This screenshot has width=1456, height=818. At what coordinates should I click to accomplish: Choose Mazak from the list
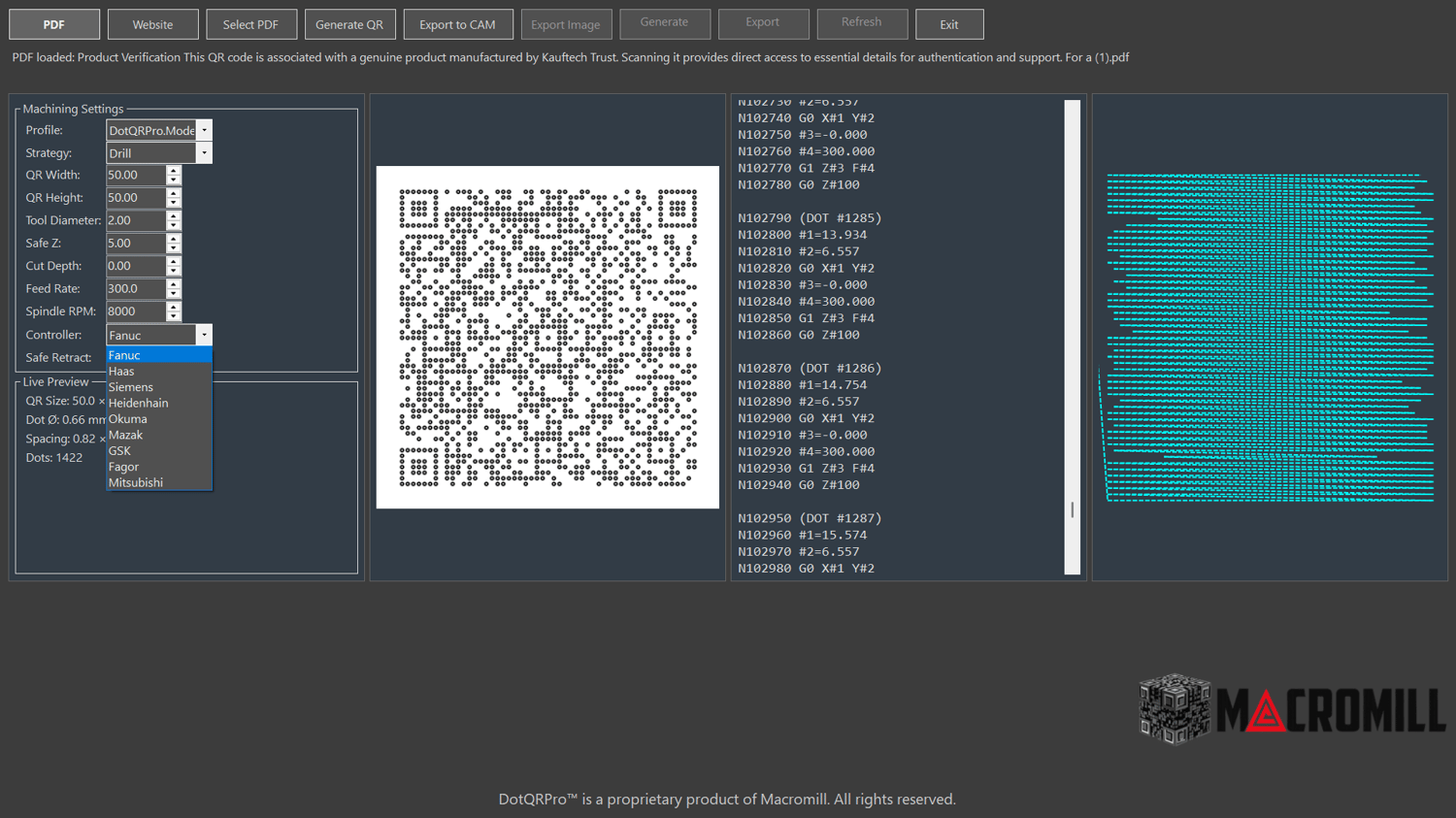pyautogui.click(x=158, y=435)
